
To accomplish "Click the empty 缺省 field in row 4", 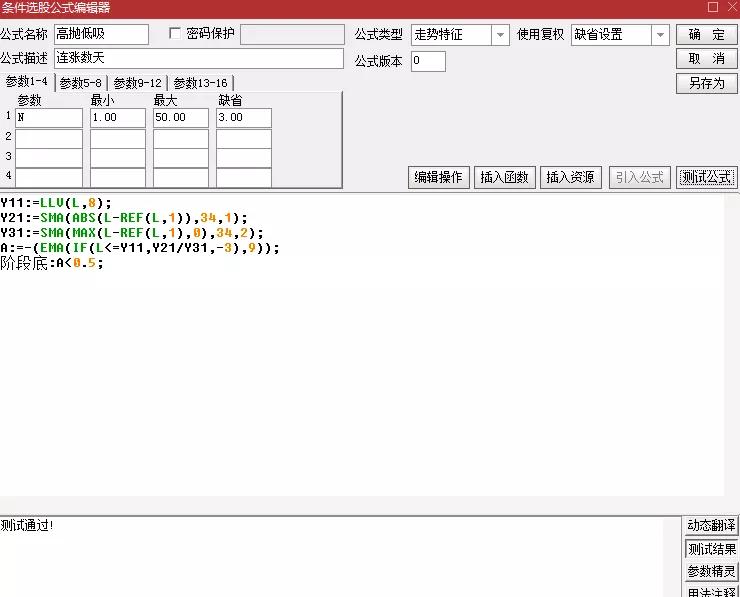I will (244, 177).
